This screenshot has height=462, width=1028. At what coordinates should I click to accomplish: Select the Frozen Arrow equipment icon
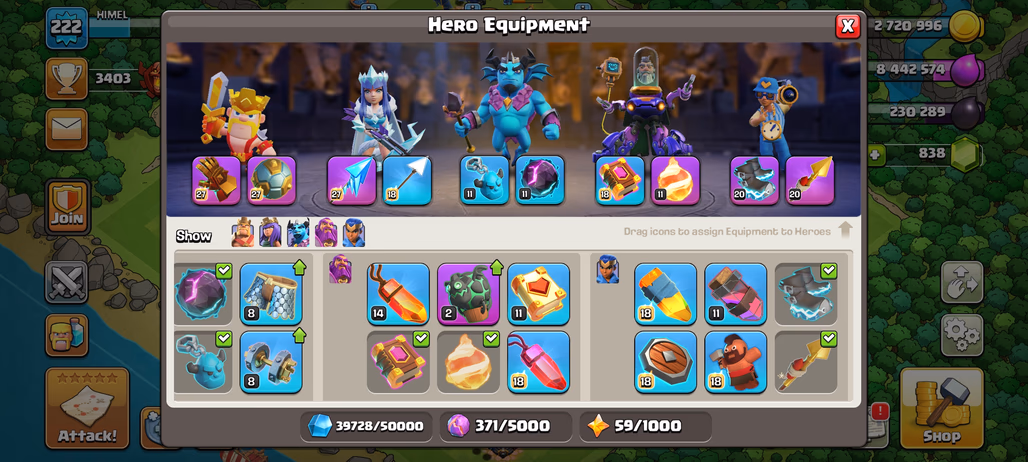[x=351, y=180]
